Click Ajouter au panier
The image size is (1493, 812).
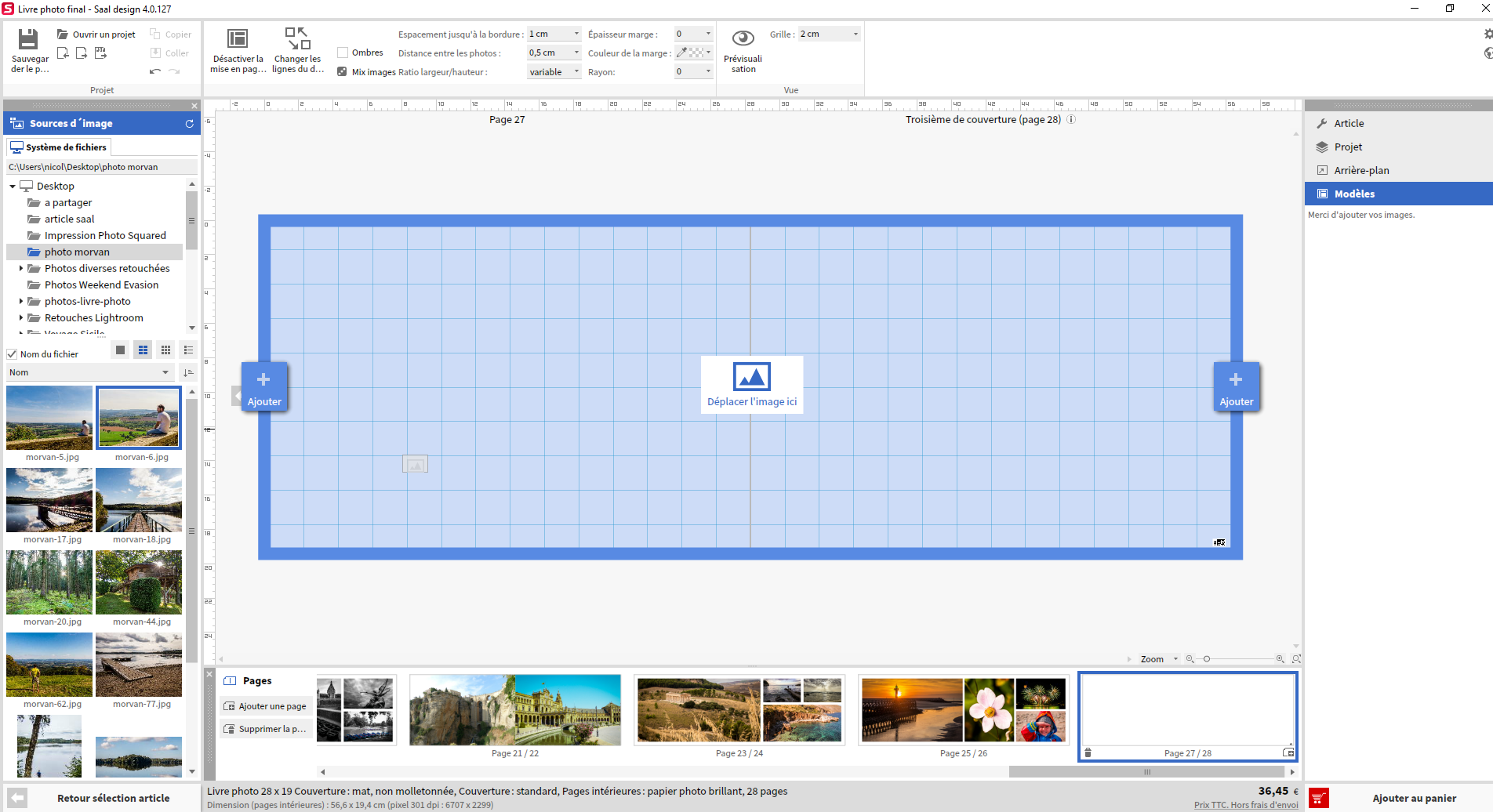tap(1414, 799)
